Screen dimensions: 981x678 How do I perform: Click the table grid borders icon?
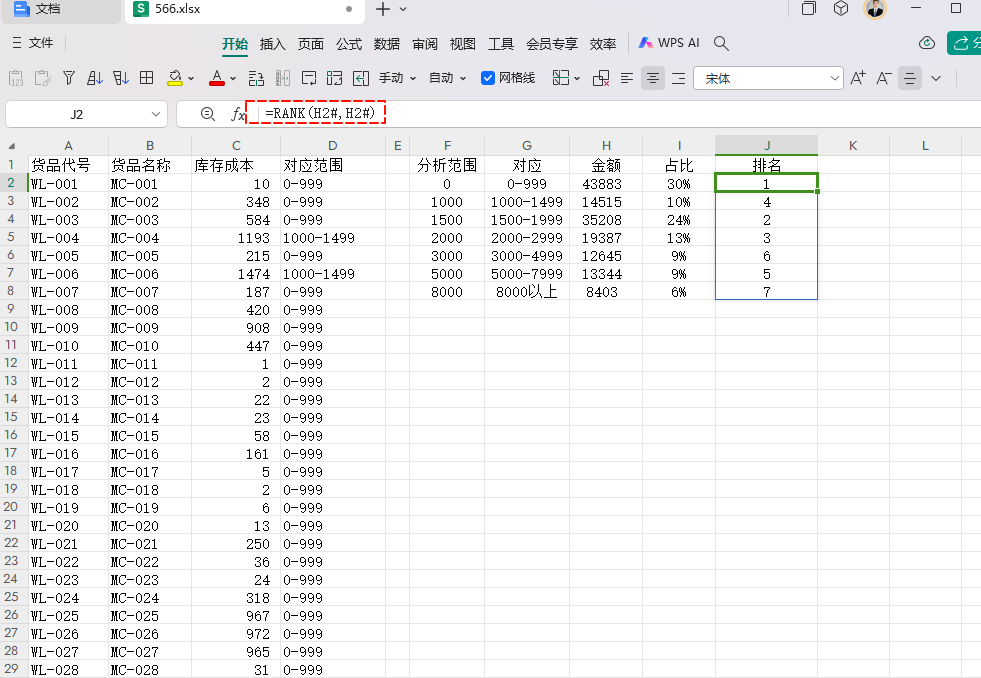146,78
